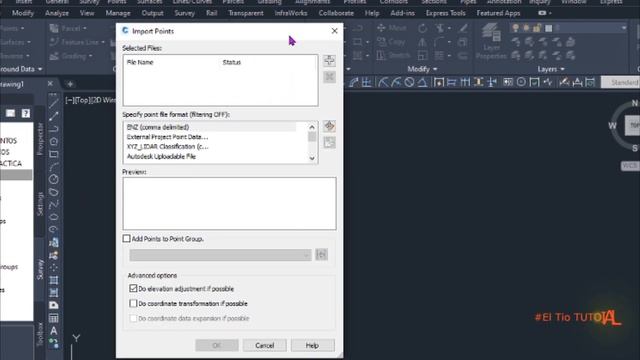Screen dimensions: 640x360
Task: Click the Top view label in viewport controls
Action: pos(84,100)
